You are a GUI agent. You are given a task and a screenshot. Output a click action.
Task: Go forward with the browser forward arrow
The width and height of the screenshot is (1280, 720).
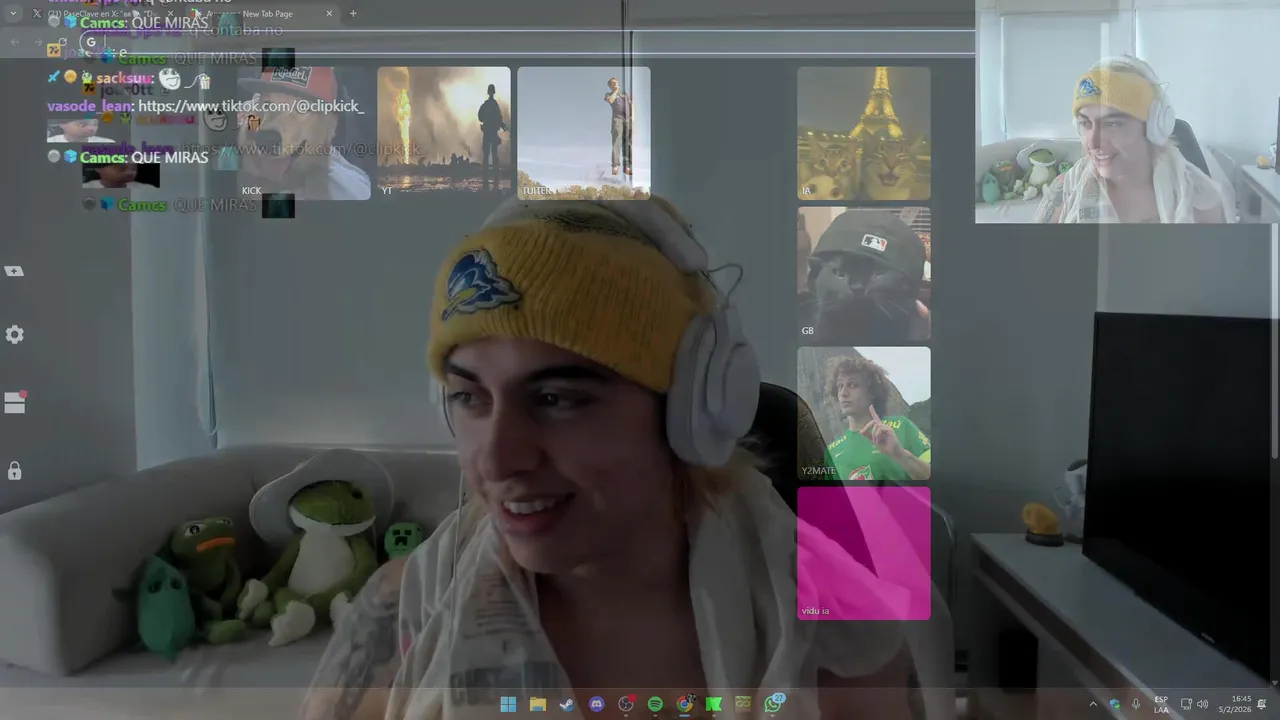[39, 42]
